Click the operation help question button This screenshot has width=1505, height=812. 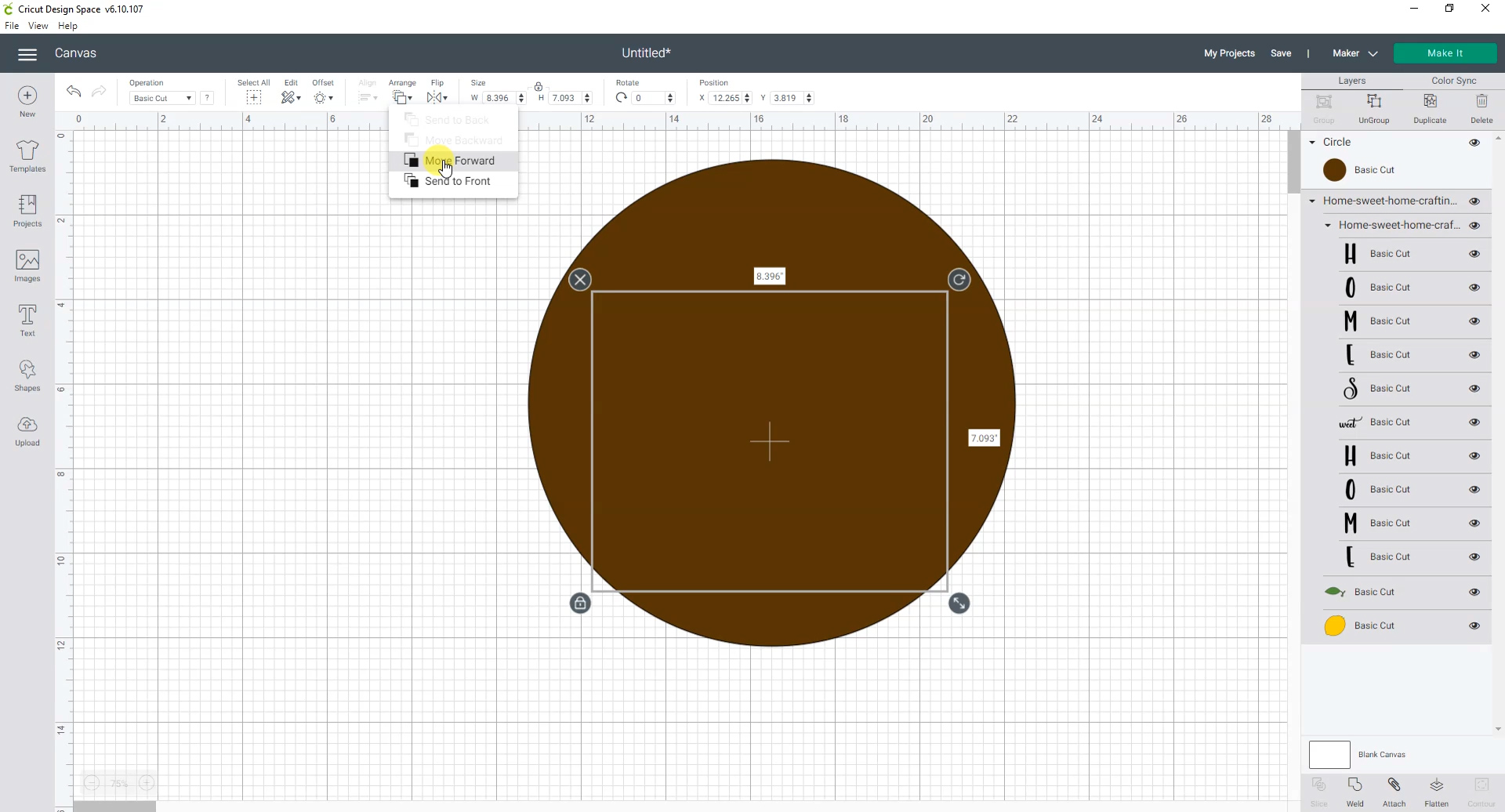pyautogui.click(x=207, y=98)
